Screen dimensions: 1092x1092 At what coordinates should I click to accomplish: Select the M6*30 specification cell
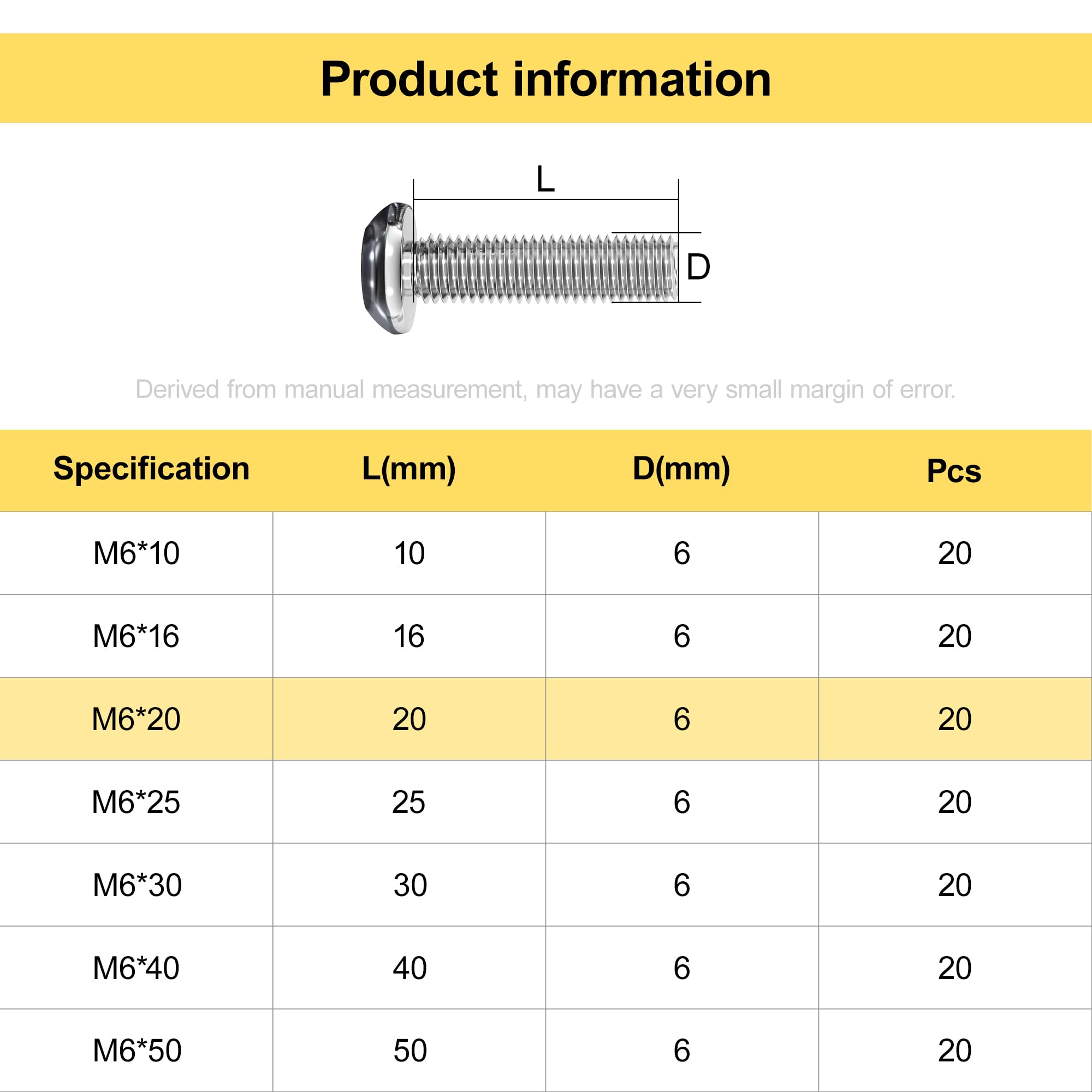click(x=136, y=885)
